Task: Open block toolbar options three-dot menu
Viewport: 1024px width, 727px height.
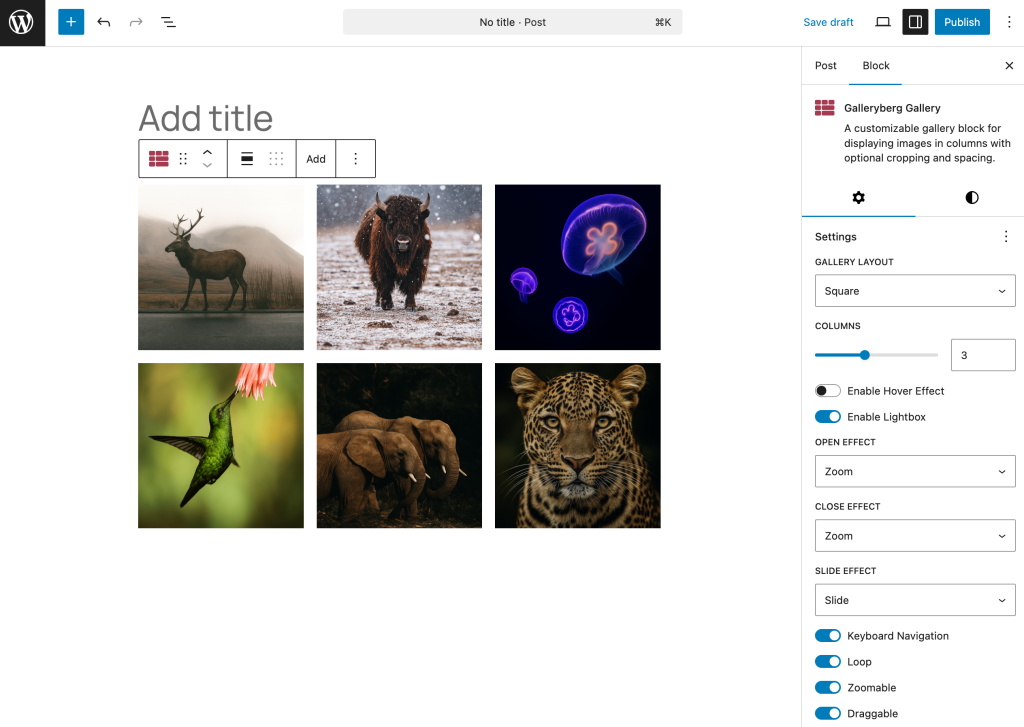Action: [x=355, y=159]
